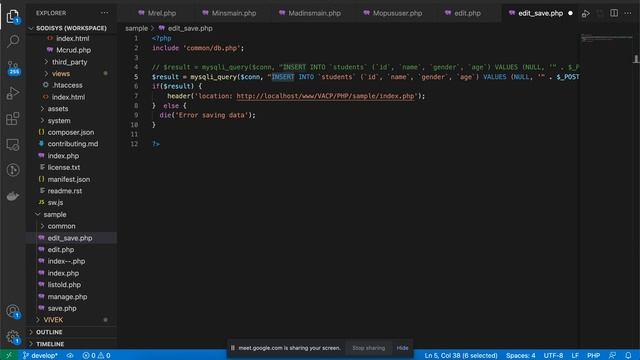
Task: Open Source Control view with 255 badge
Action: tap(13, 68)
